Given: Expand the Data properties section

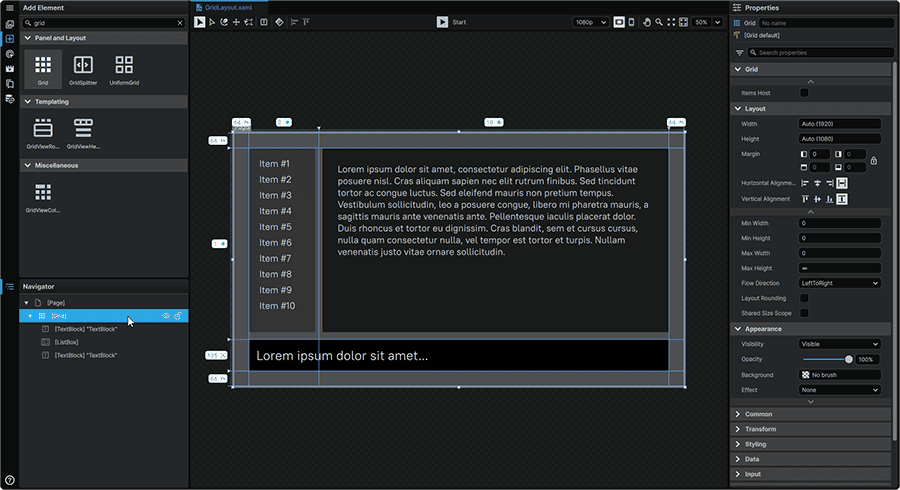Looking at the screenshot, I should [738, 459].
